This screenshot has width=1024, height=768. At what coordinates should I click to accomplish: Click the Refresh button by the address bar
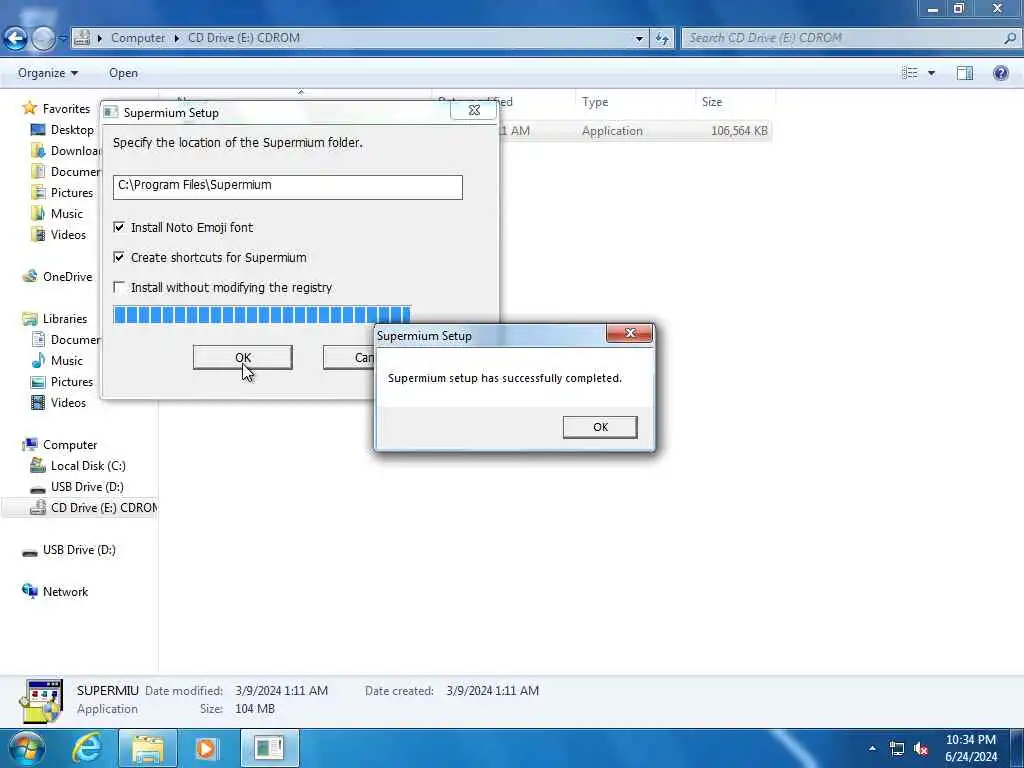pos(662,39)
